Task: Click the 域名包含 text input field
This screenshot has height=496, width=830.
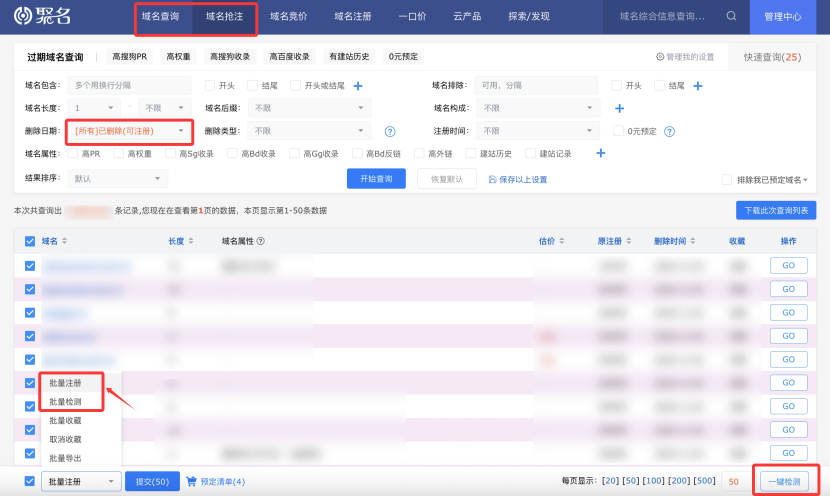Action: [130, 86]
